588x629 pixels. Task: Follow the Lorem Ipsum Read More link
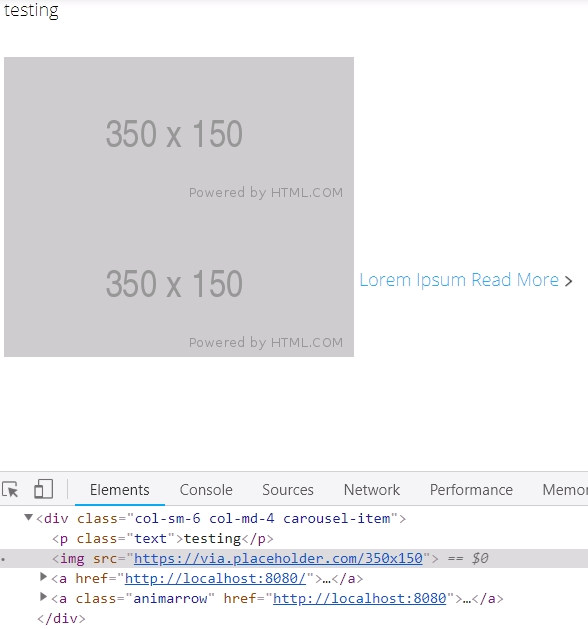pyautogui.click(x=459, y=280)
